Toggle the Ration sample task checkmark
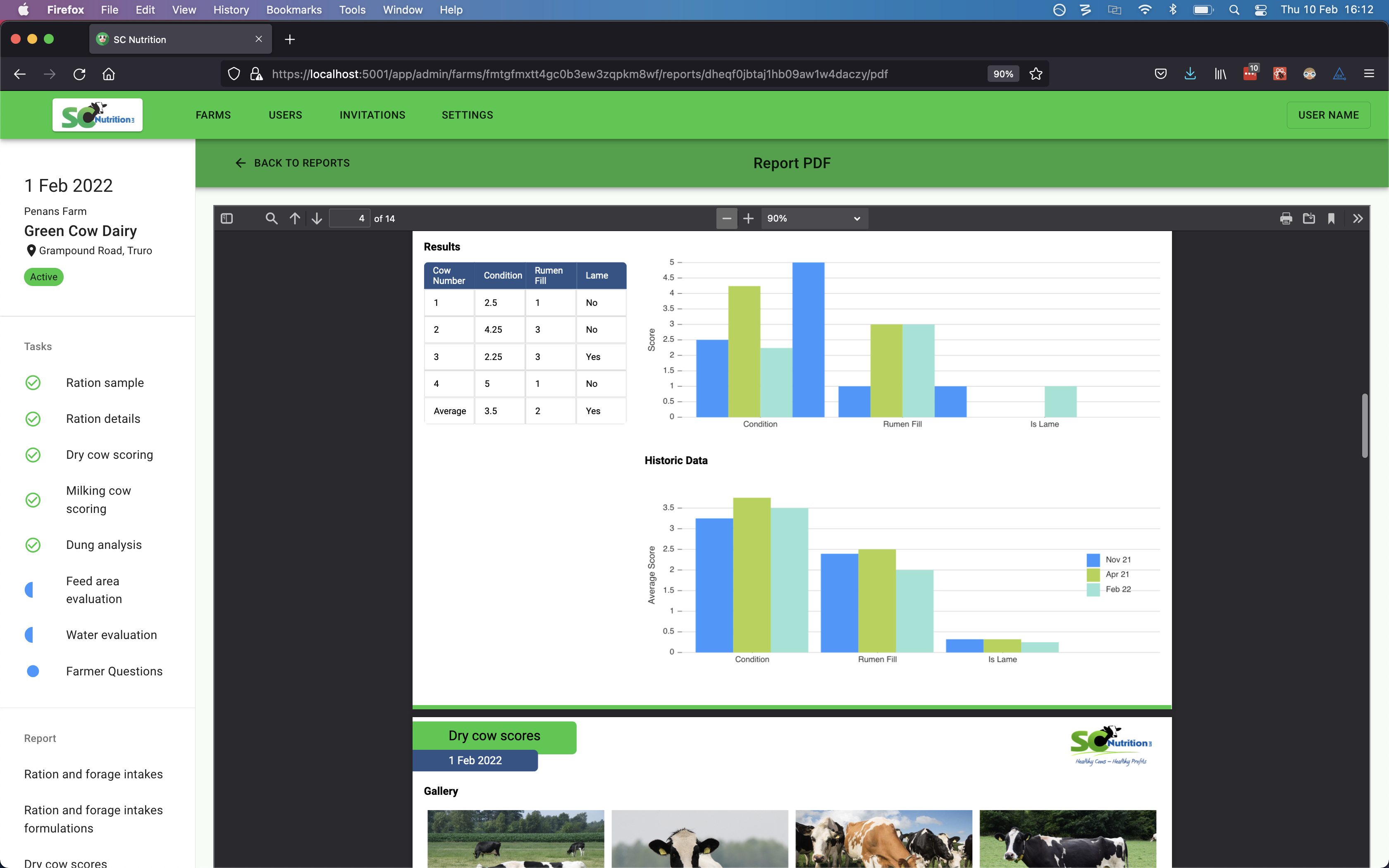Viewport: 1389px width, 868px height. (x=33, y=383)
